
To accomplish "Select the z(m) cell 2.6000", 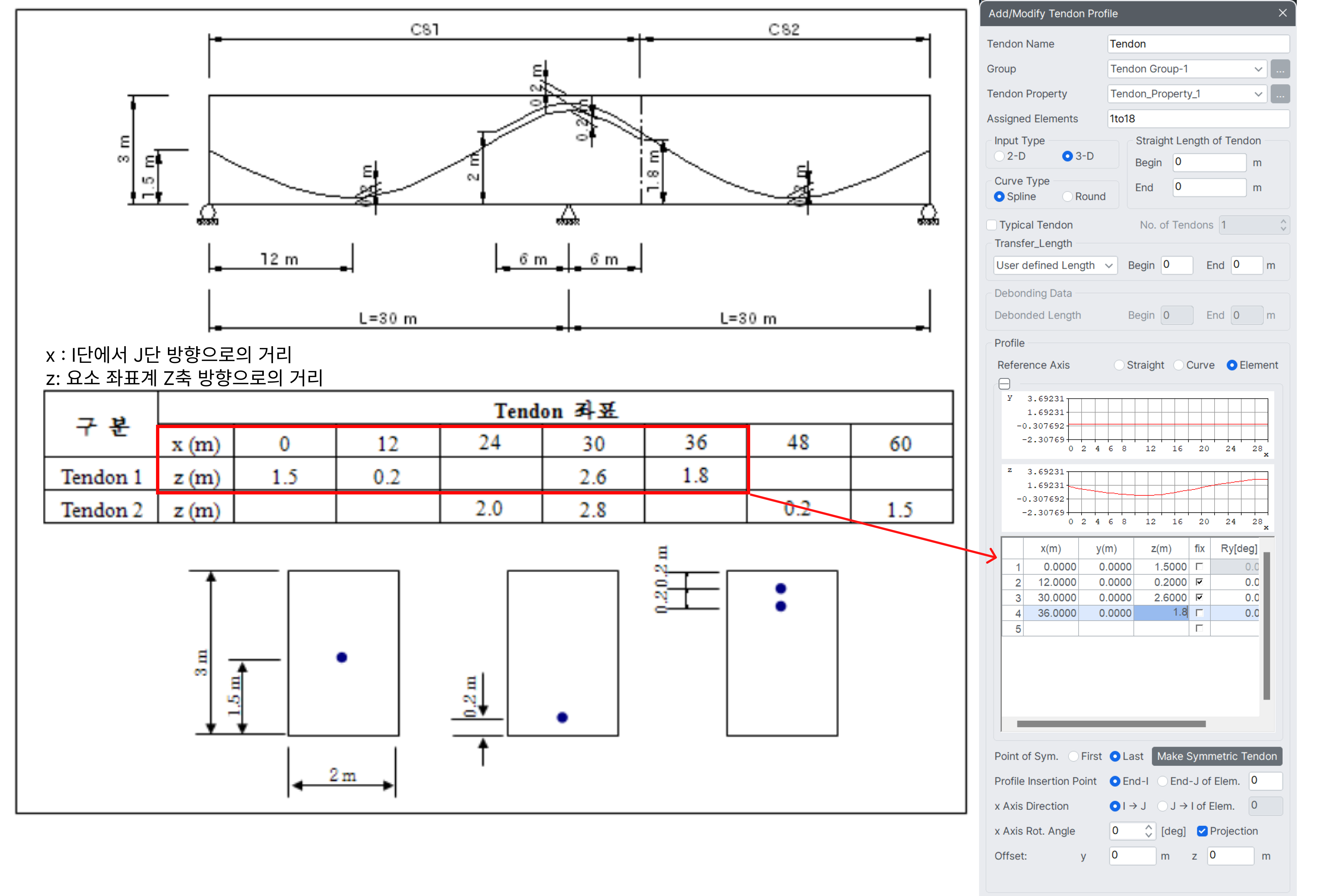I will tap(1161, 598).
